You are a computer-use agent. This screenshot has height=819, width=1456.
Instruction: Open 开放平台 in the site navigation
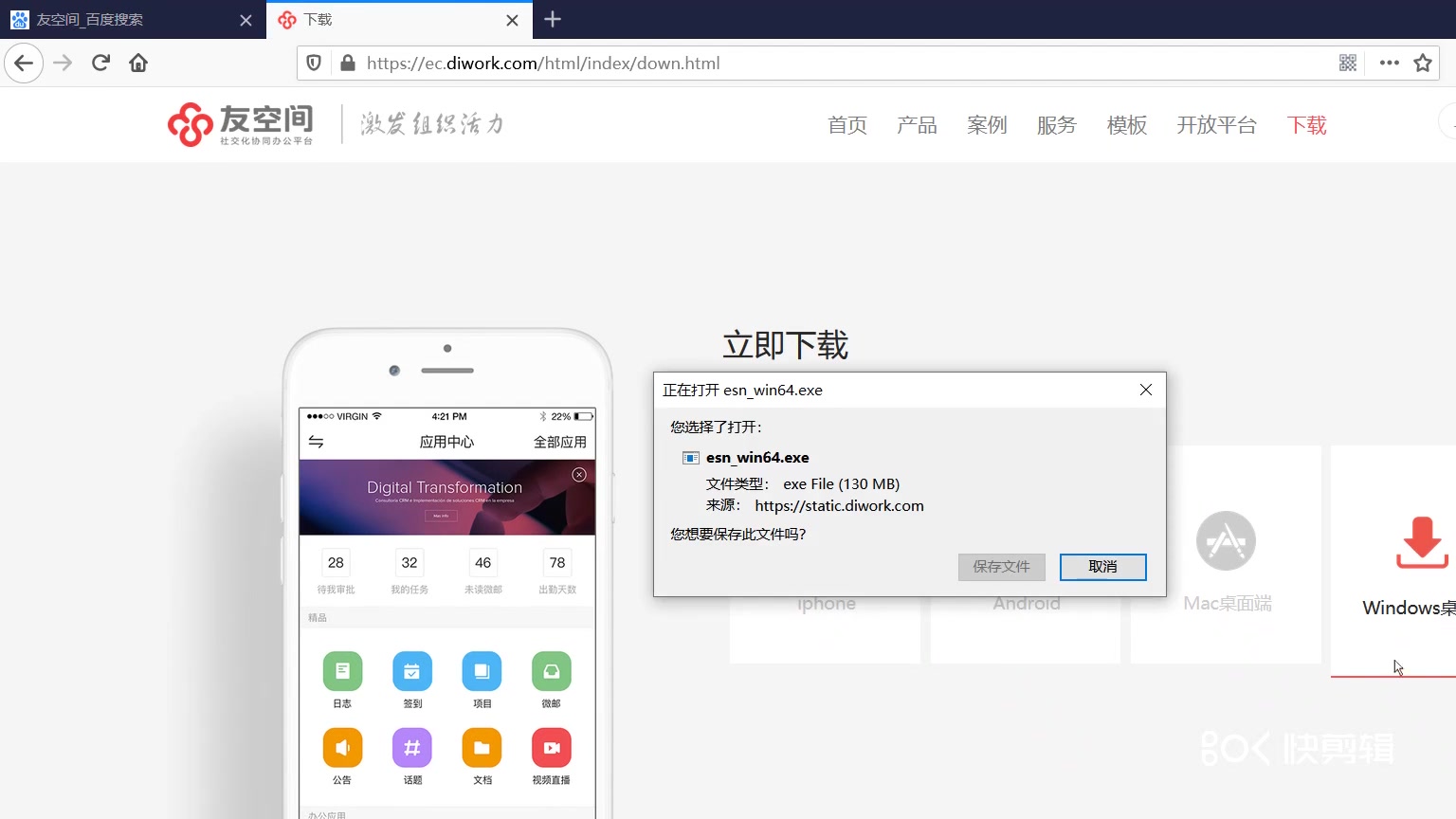[1217, 125]
